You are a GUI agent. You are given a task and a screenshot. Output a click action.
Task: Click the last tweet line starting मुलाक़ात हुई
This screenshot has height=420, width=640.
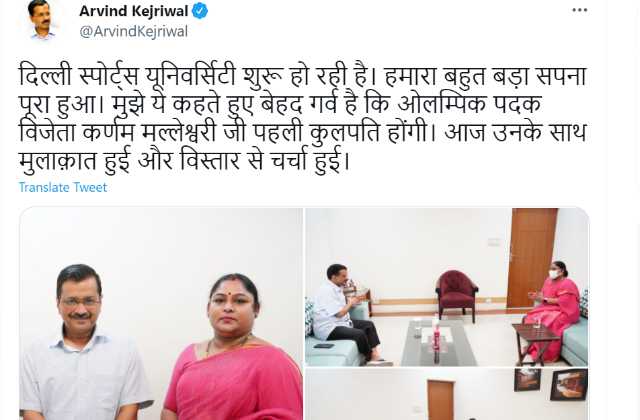[x=184, y=160]
